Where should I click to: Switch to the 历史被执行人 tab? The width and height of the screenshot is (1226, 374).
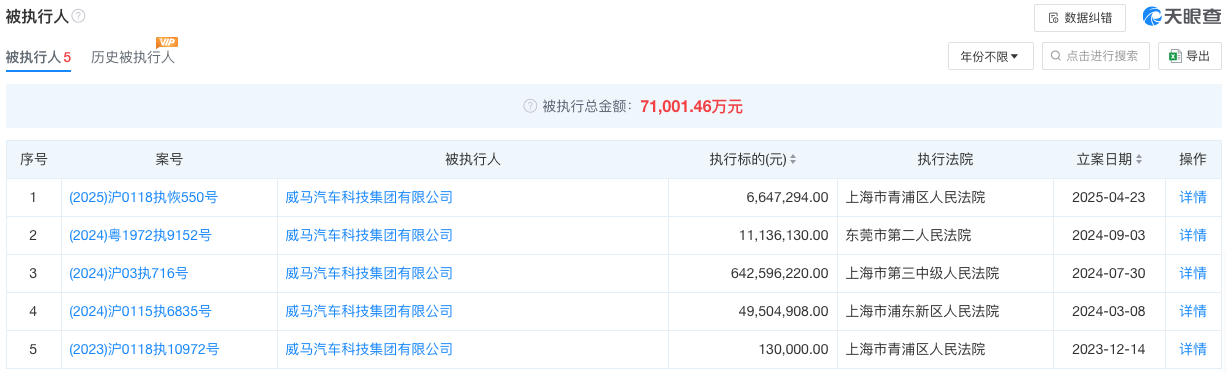click(x=133, y=57)
